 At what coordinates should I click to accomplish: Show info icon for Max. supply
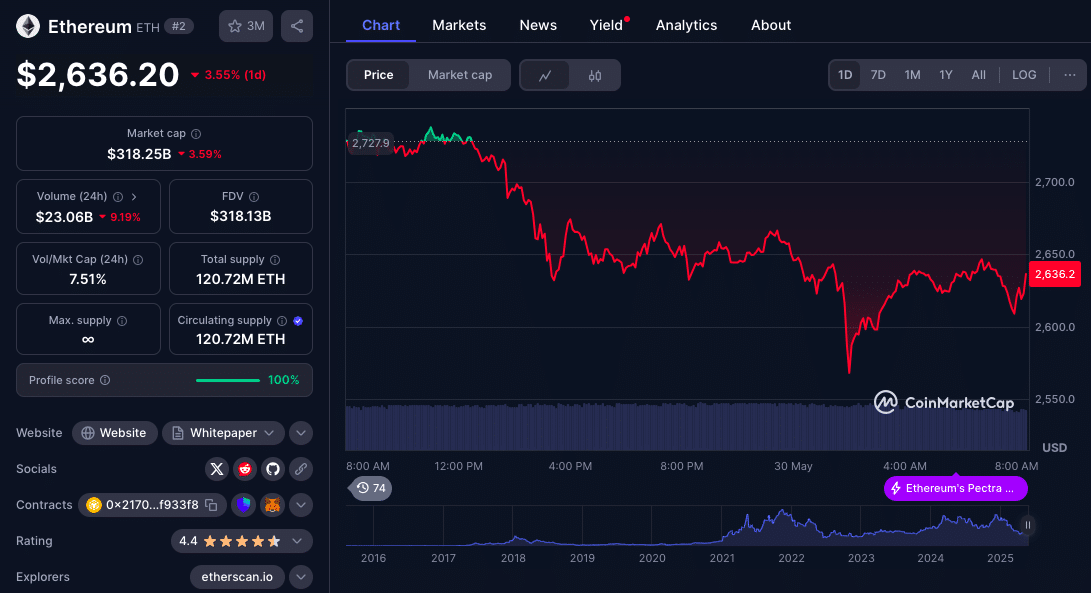coord(122,321)
